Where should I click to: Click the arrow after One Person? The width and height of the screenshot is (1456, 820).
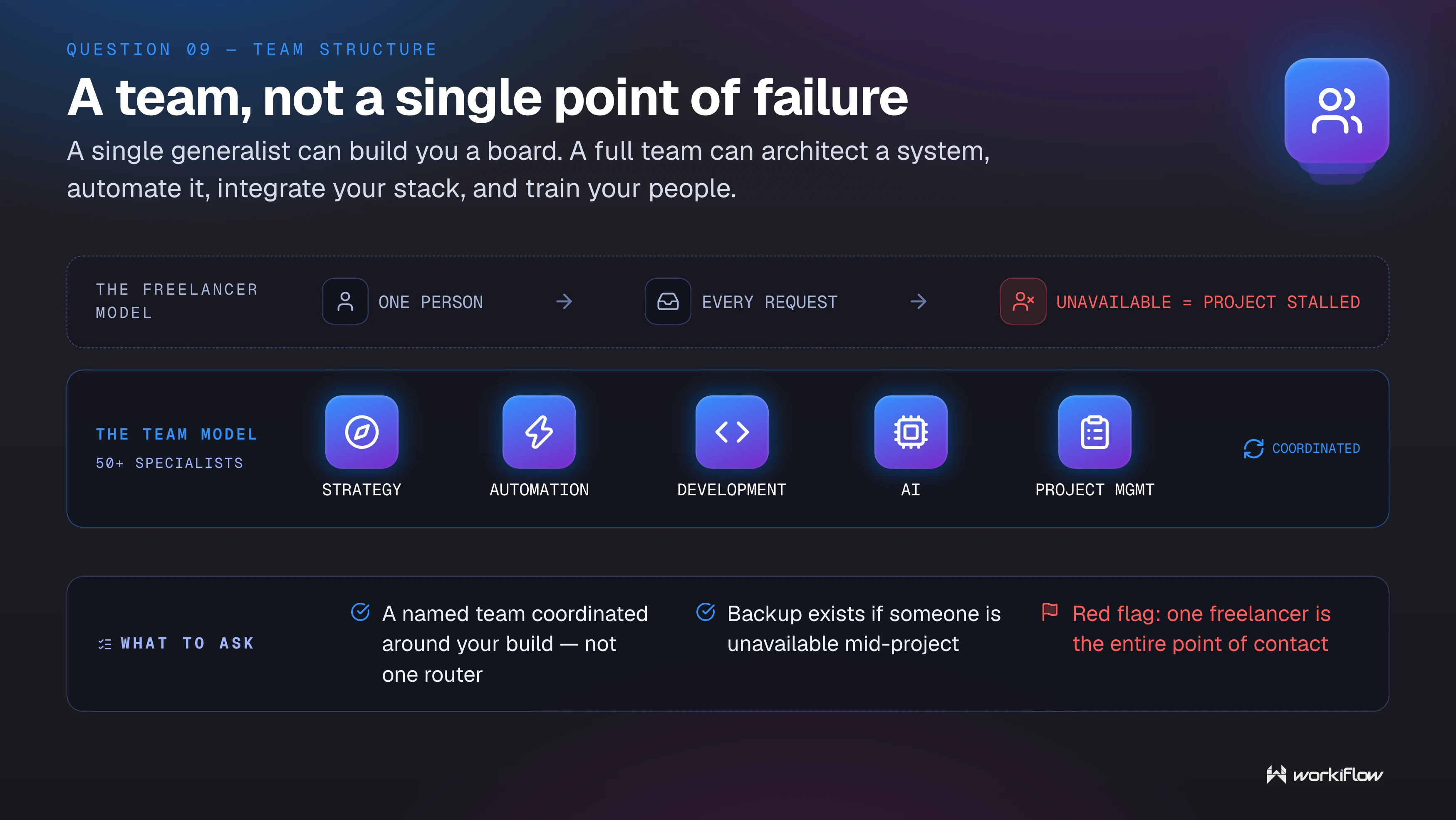(564, 301)
